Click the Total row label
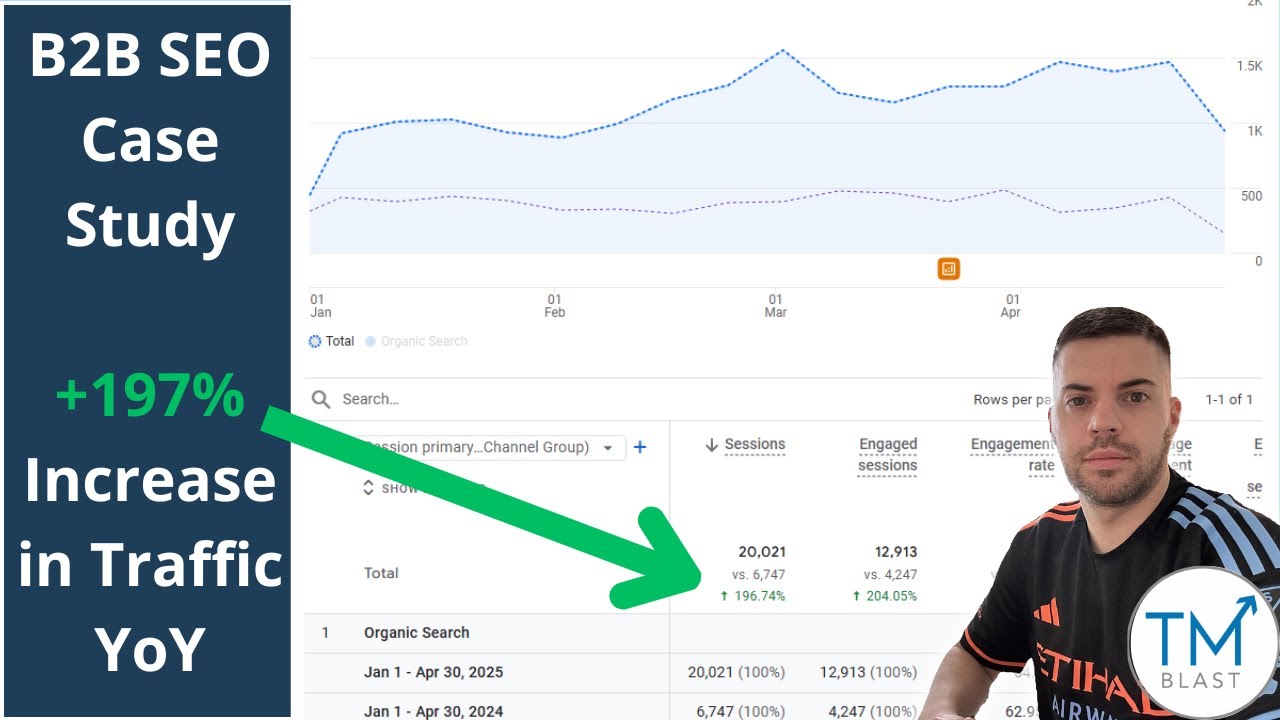The image size is (1280, 720). (381, 573)
